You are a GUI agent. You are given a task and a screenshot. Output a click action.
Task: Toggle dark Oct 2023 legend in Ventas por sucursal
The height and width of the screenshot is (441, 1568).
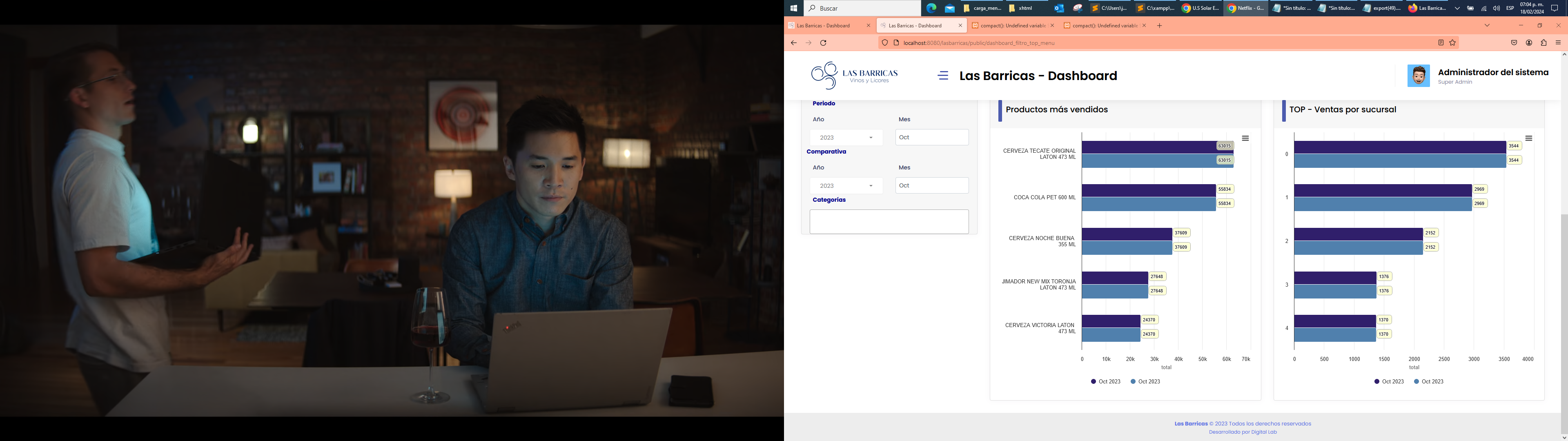pos(1389,381)
